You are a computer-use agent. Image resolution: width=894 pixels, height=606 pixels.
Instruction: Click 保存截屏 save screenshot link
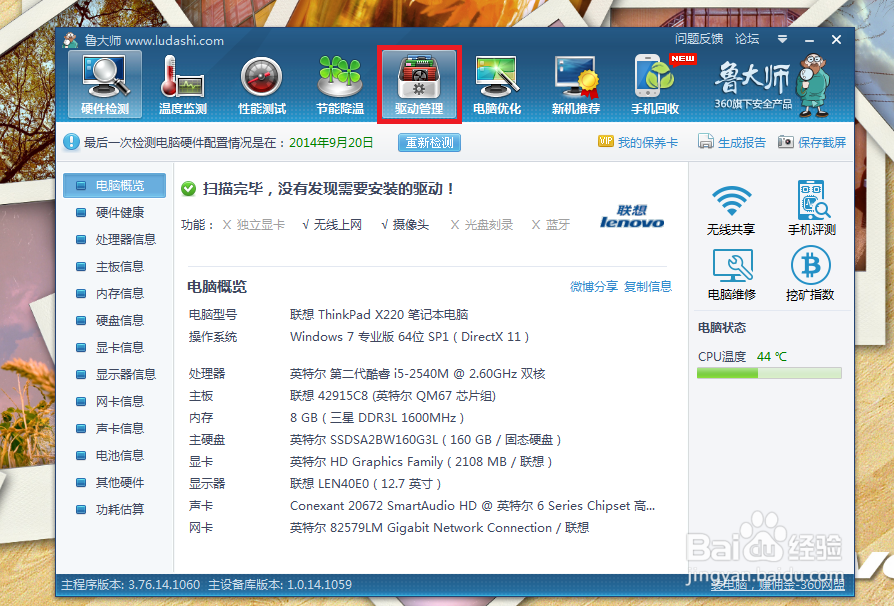pos(822,143)
